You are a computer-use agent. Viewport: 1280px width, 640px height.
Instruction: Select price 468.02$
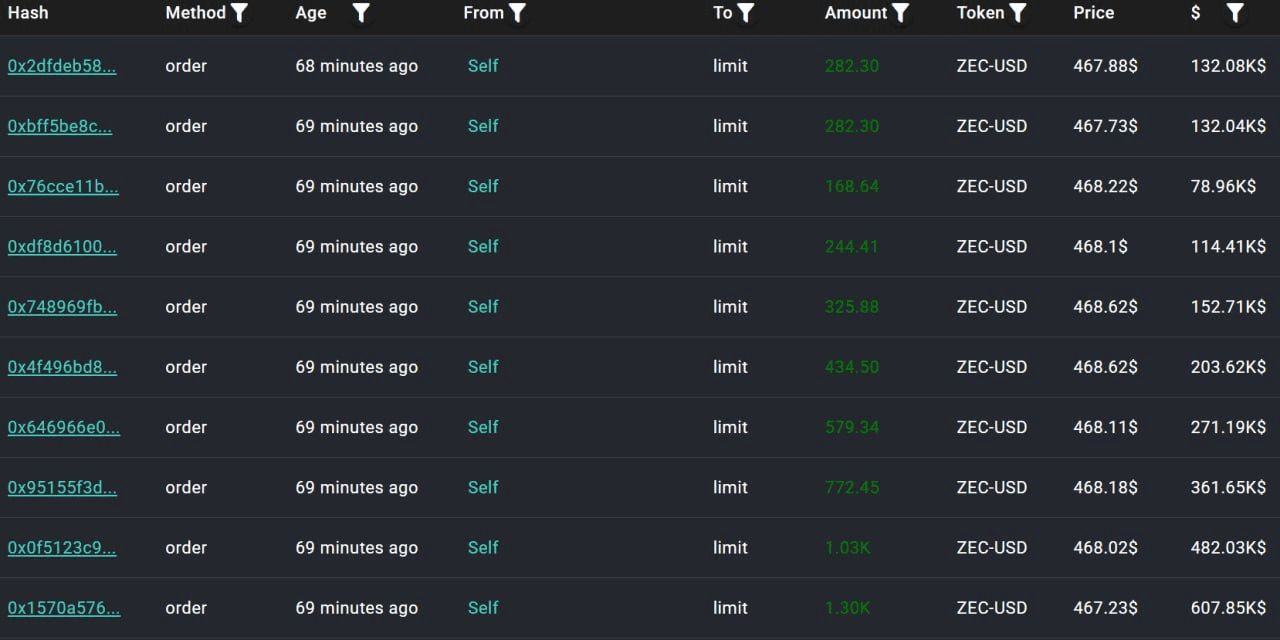point(1105,547)
